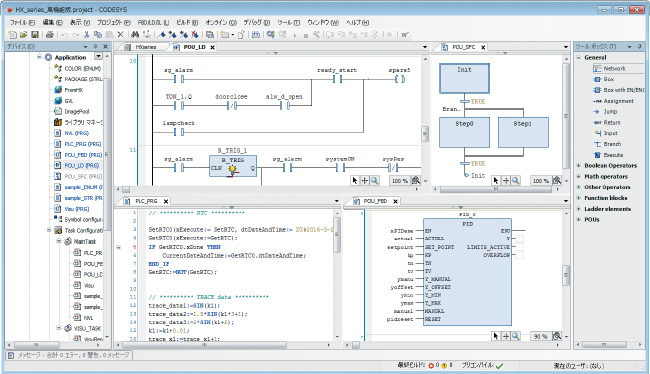Click the Print toolbar icon
The height and width of the screenshot is (374, 650).
point(50,34)
